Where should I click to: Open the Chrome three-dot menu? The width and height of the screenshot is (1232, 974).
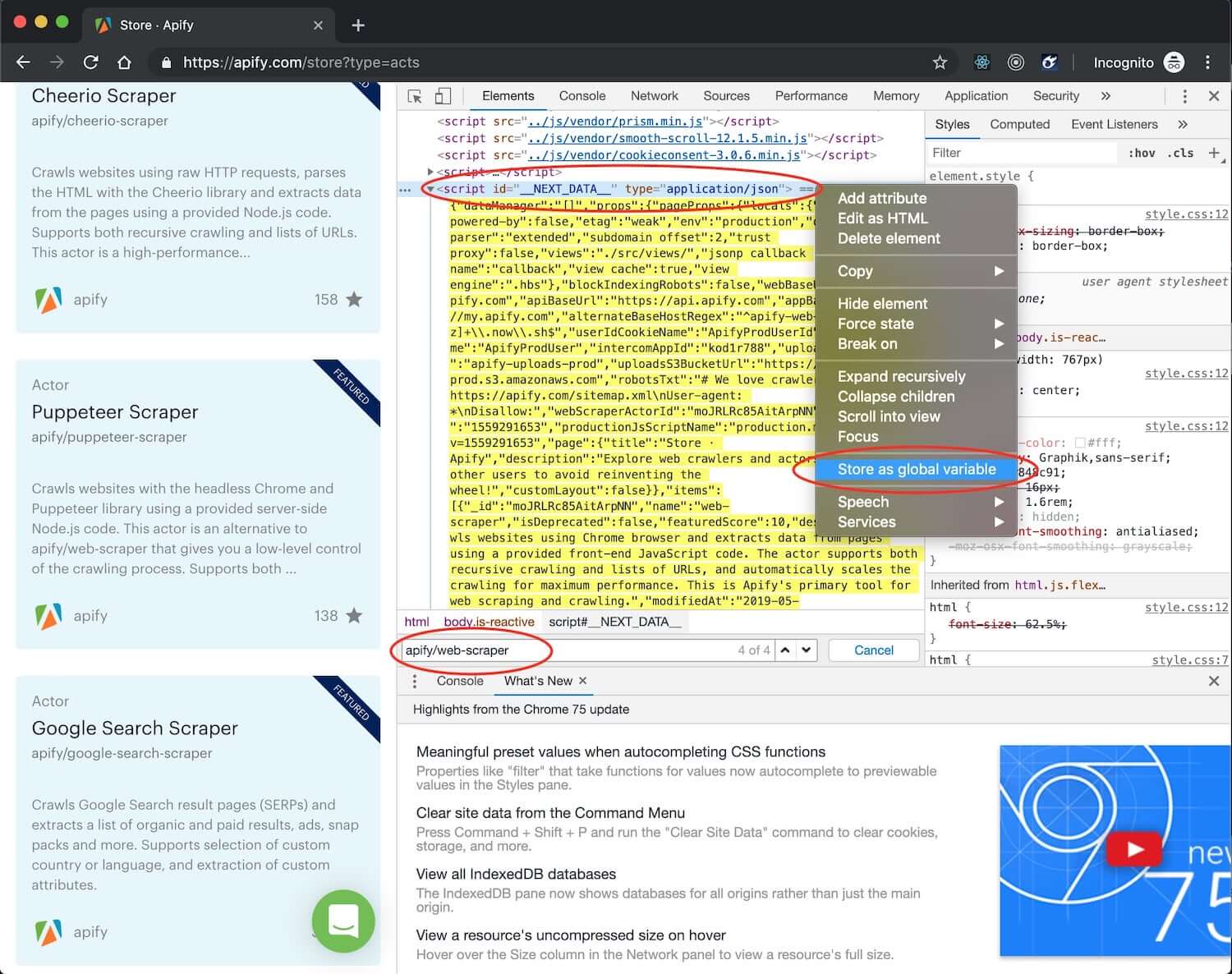pyautogui.click(x=1207, y=62)
